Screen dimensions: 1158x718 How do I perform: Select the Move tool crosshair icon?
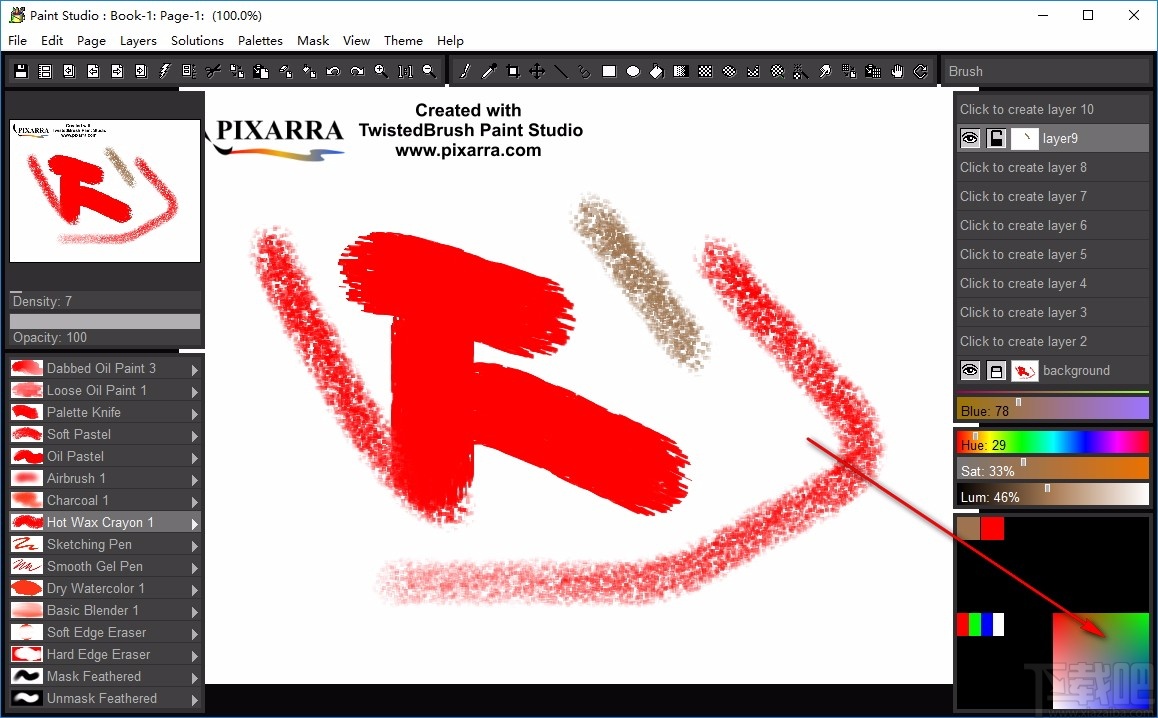coord(536,70)
